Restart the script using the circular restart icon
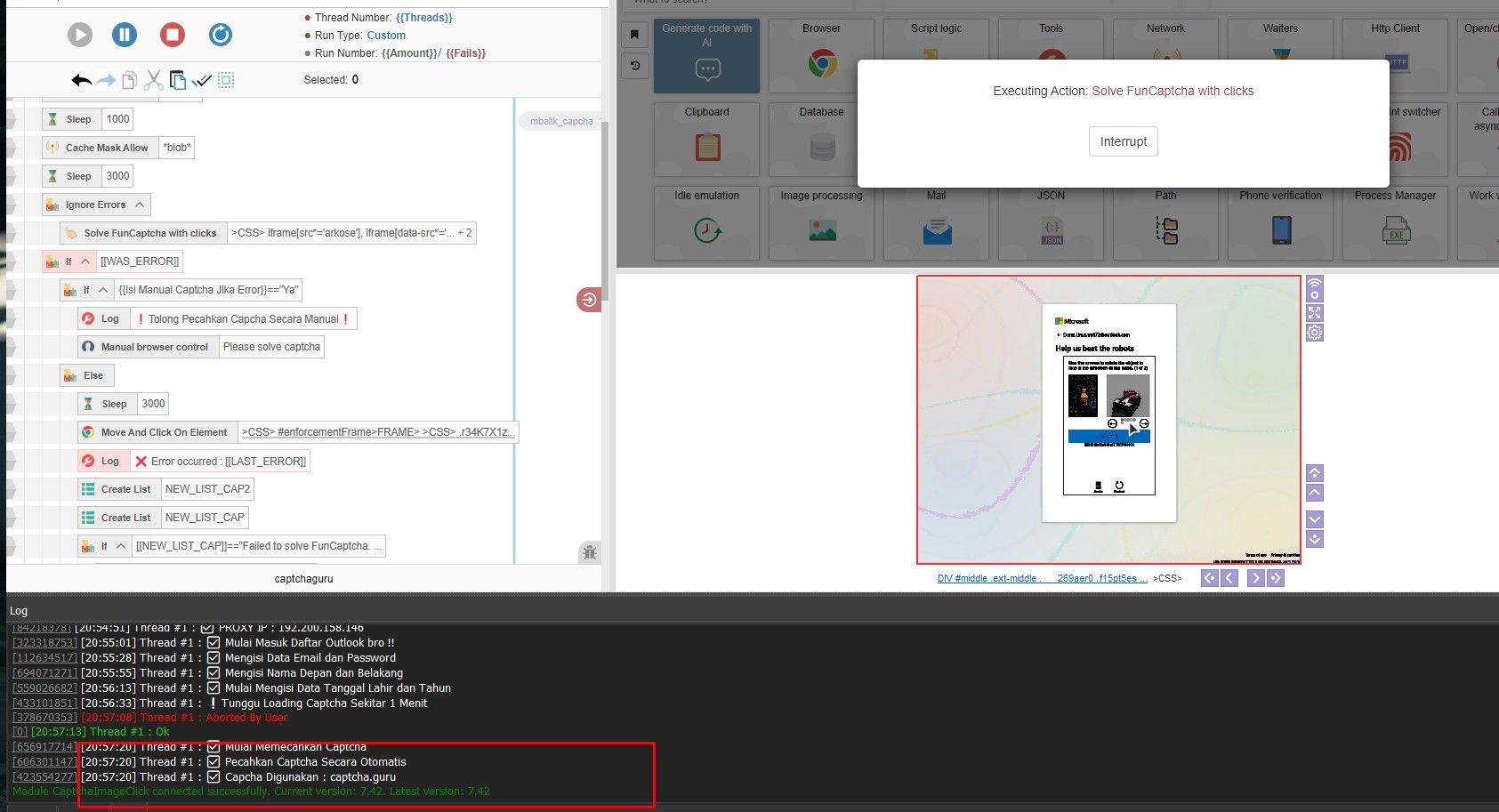 coord(221,34)
